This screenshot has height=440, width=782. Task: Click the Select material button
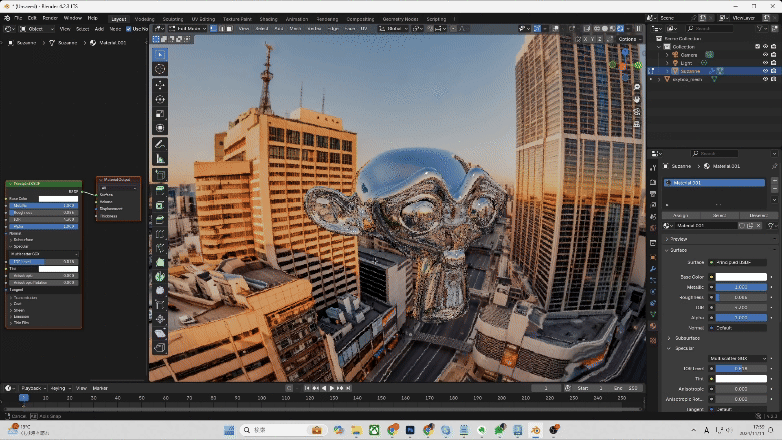tap(719, 216)
